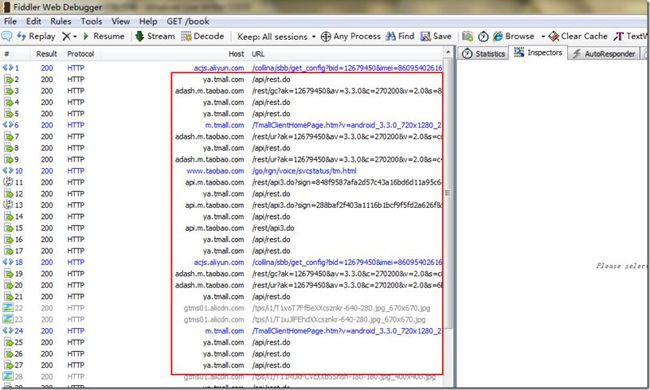Click the TmallClientHomePage URL in session 6
This screenshot has height=390, width=650.
(347, 125)
